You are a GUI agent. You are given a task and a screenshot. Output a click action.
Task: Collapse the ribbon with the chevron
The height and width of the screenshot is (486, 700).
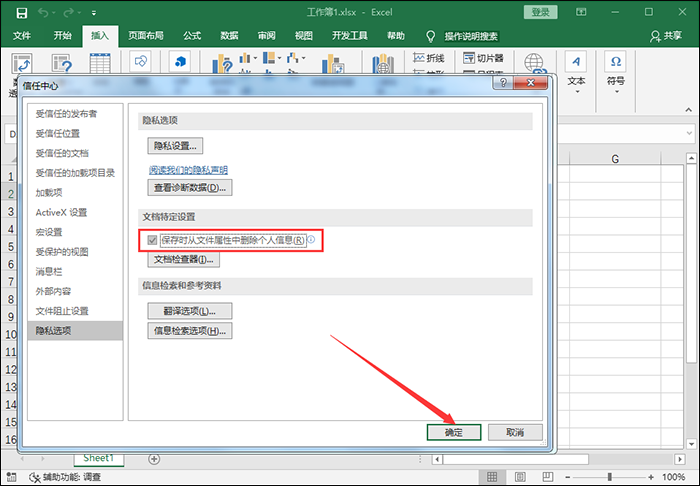pos(688,110)
